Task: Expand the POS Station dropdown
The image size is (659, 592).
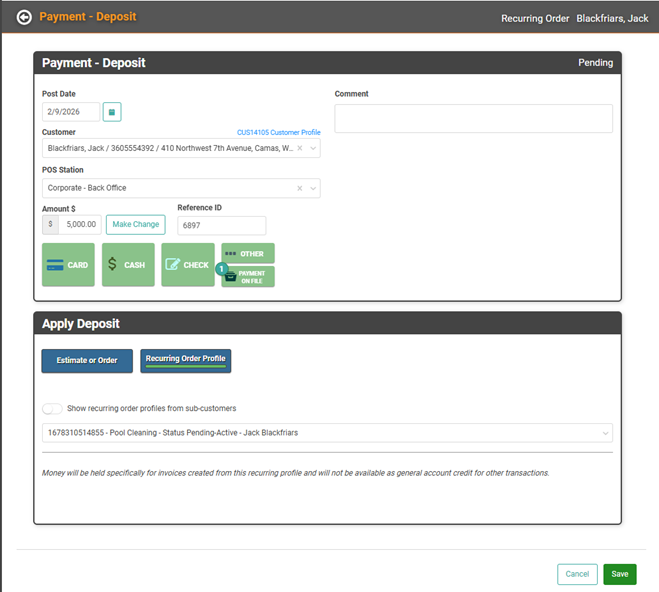Action: pos(313,188)
